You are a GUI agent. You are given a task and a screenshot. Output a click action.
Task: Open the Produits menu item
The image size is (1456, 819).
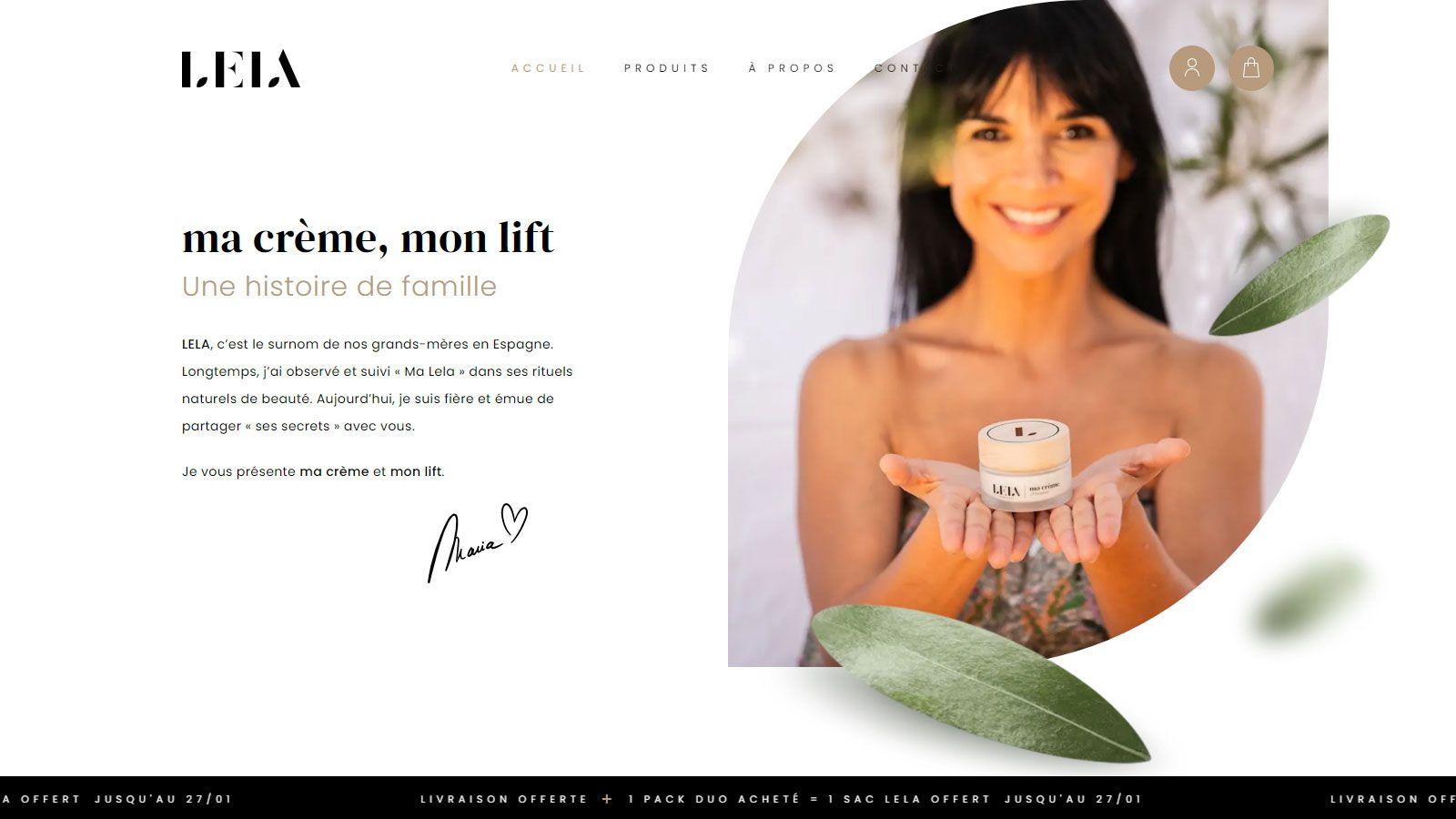coord(667,68)
